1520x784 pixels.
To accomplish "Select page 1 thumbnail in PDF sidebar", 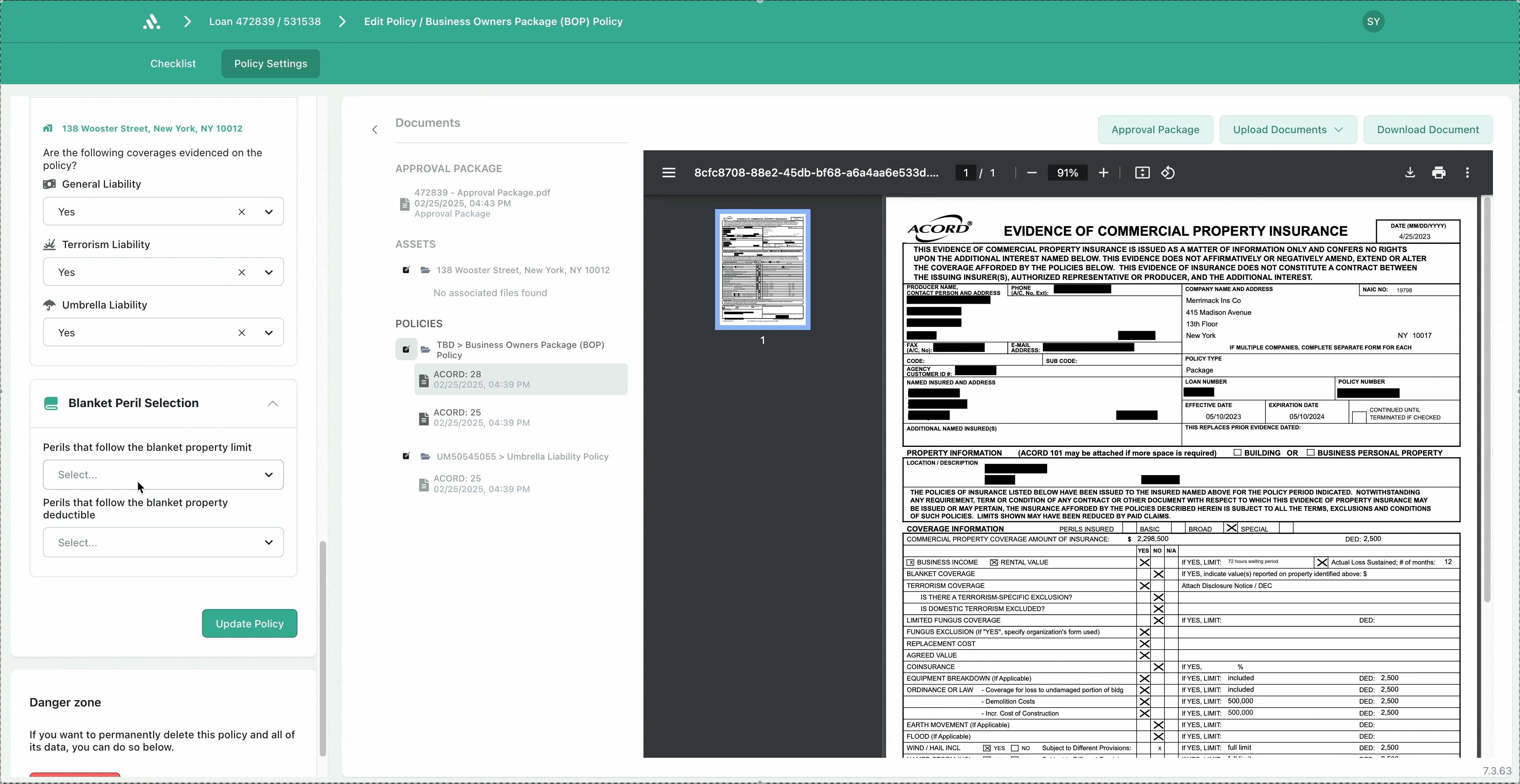I will [x=762, y=269].
